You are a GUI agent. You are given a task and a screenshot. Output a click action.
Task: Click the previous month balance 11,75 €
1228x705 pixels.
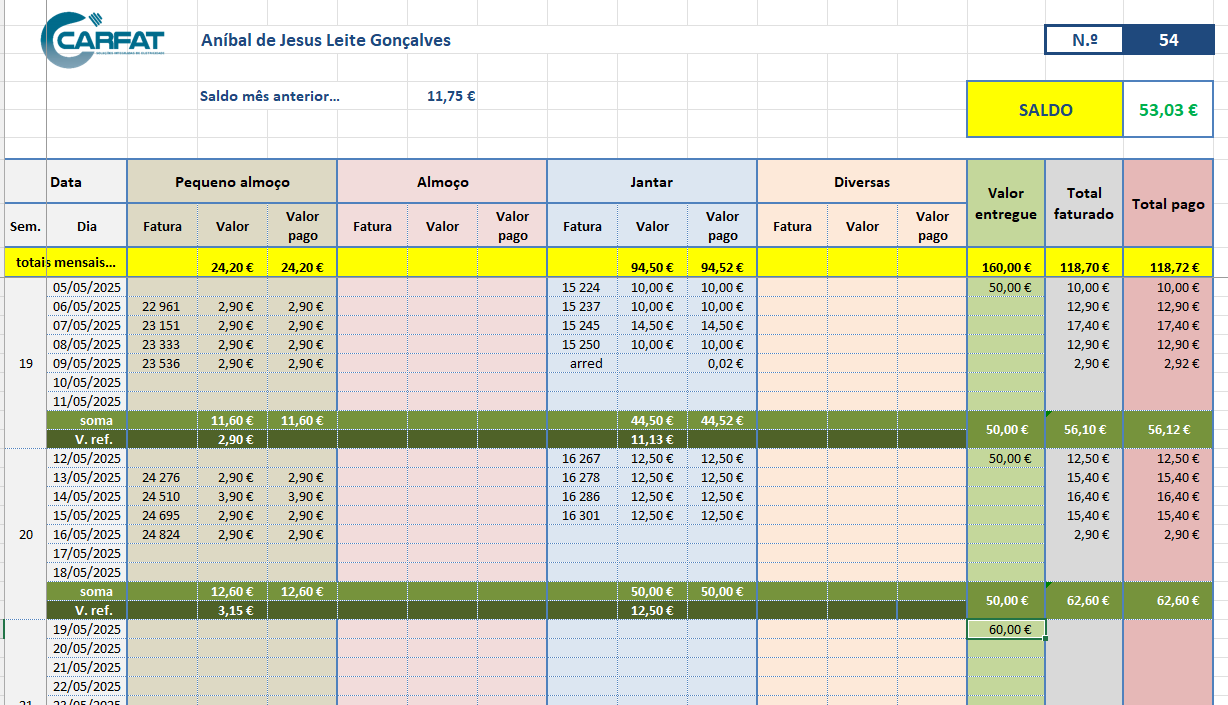[450, 97]
